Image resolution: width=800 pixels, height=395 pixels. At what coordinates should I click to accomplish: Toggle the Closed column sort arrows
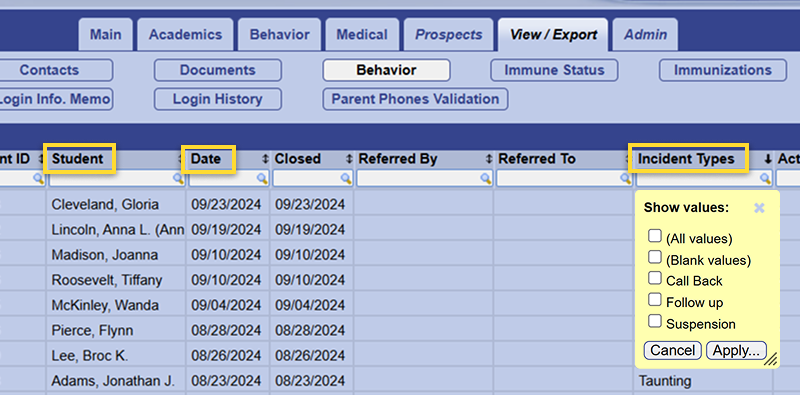(x=349, y=159)
